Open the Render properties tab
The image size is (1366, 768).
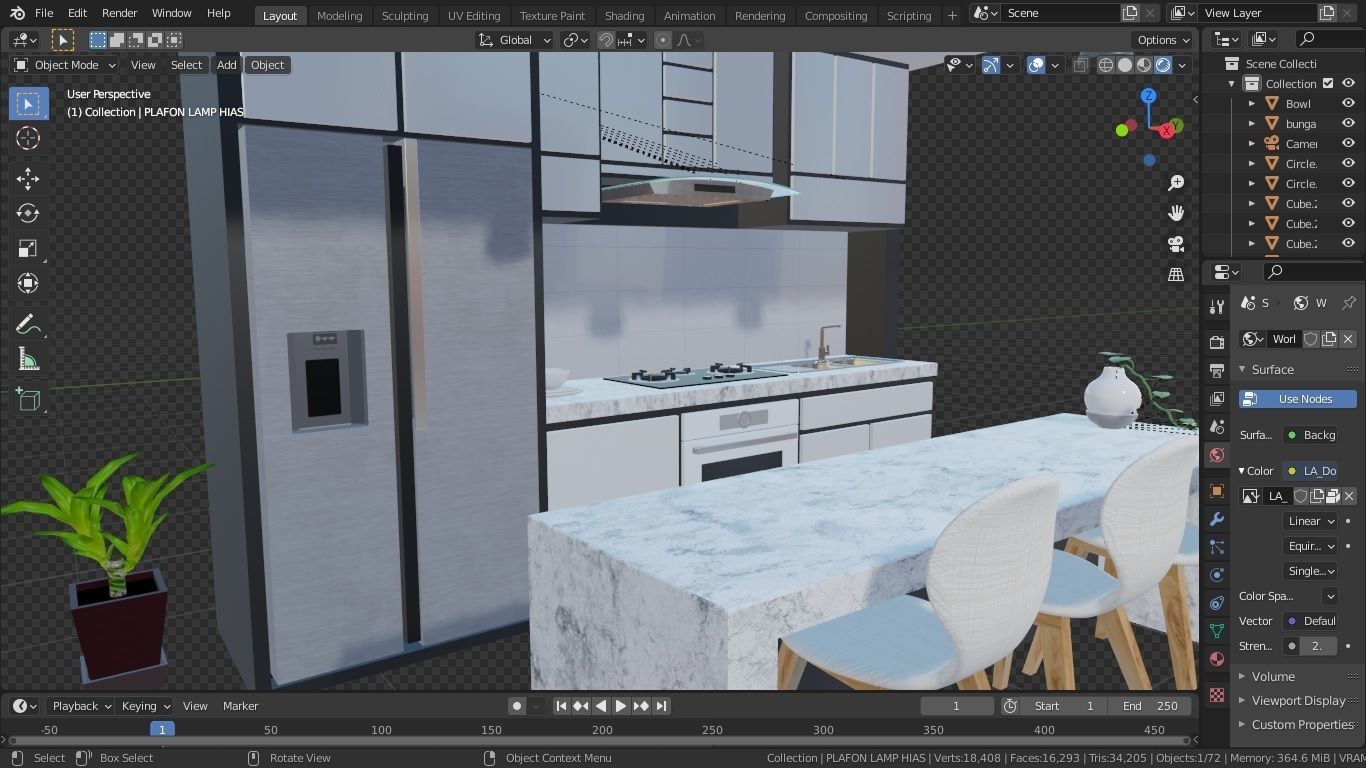(x=1217, y=343)
